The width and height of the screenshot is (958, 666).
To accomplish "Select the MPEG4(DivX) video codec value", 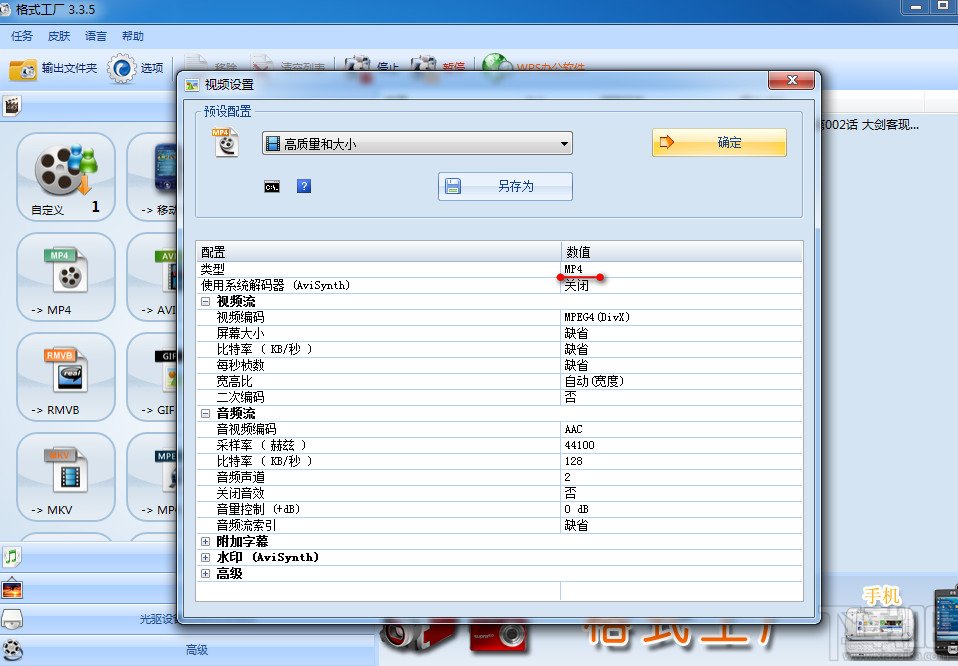I will (x=681, y=317).
